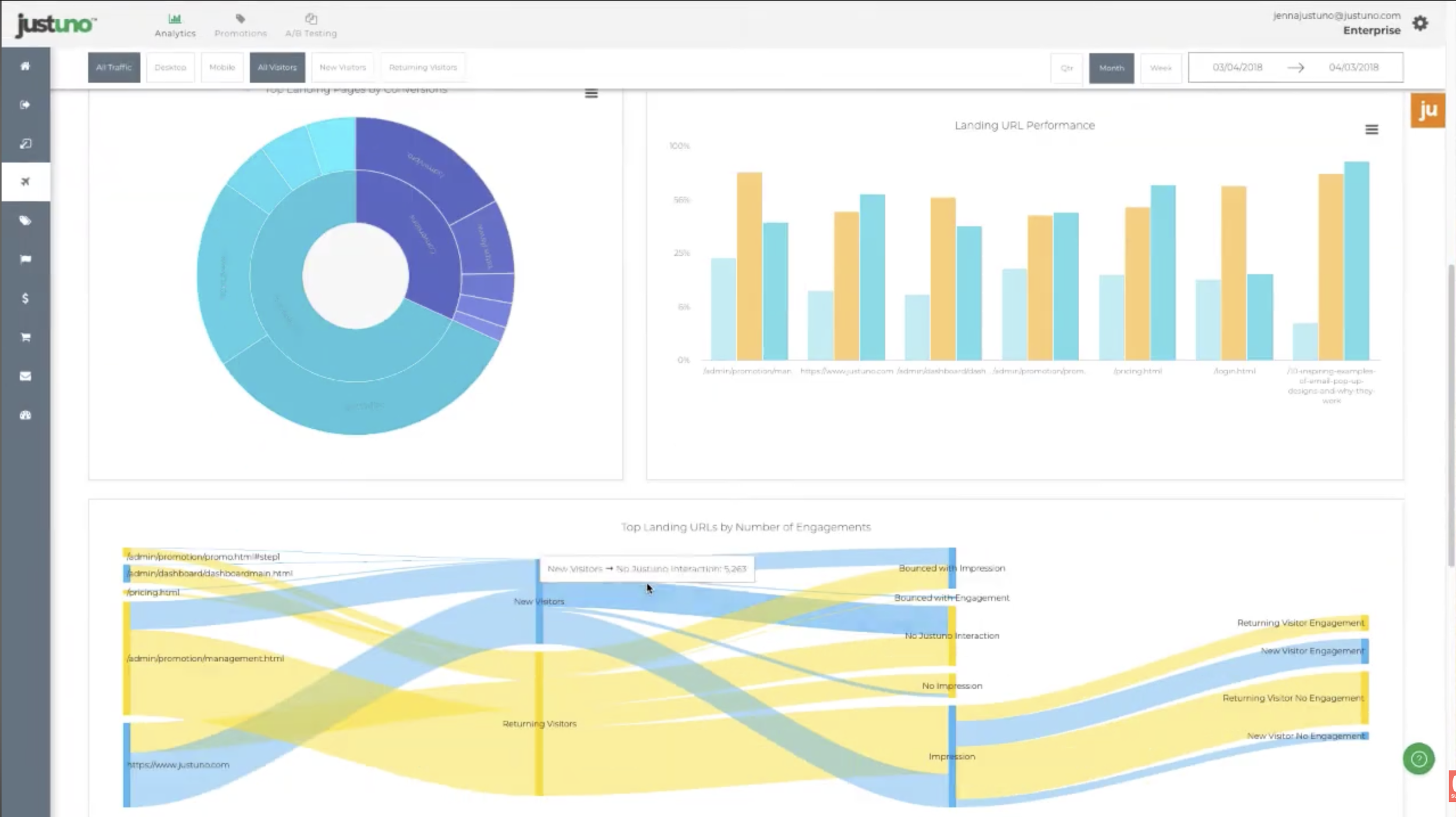
Task: Click the Bounced with Engagement label
Action: pos(952,598)
